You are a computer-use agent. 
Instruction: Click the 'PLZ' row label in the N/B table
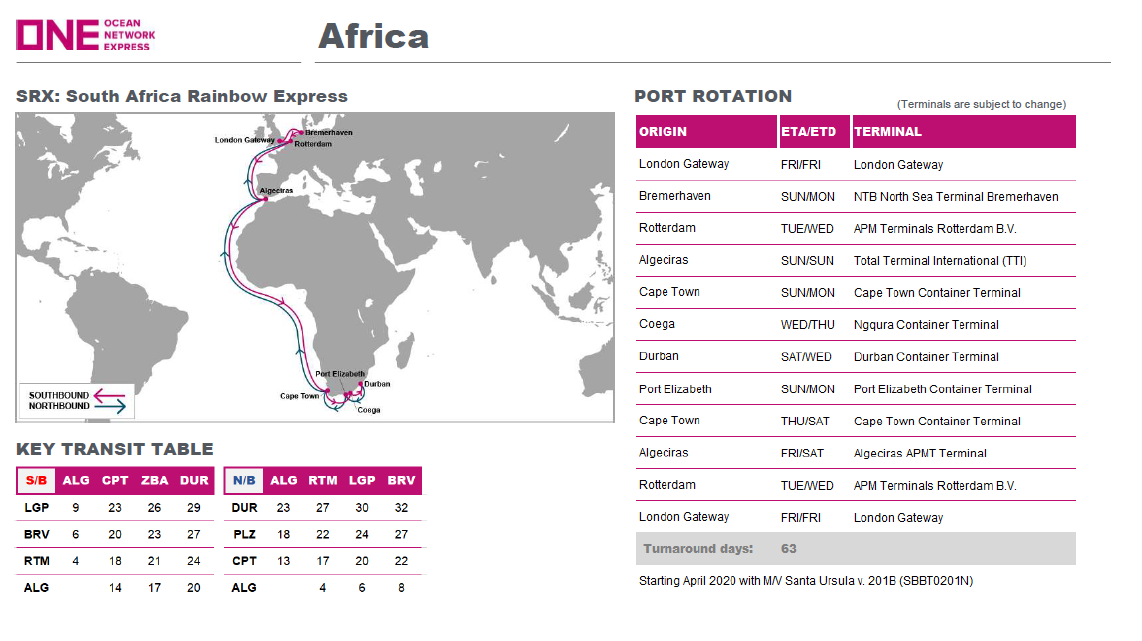point(244,535)
